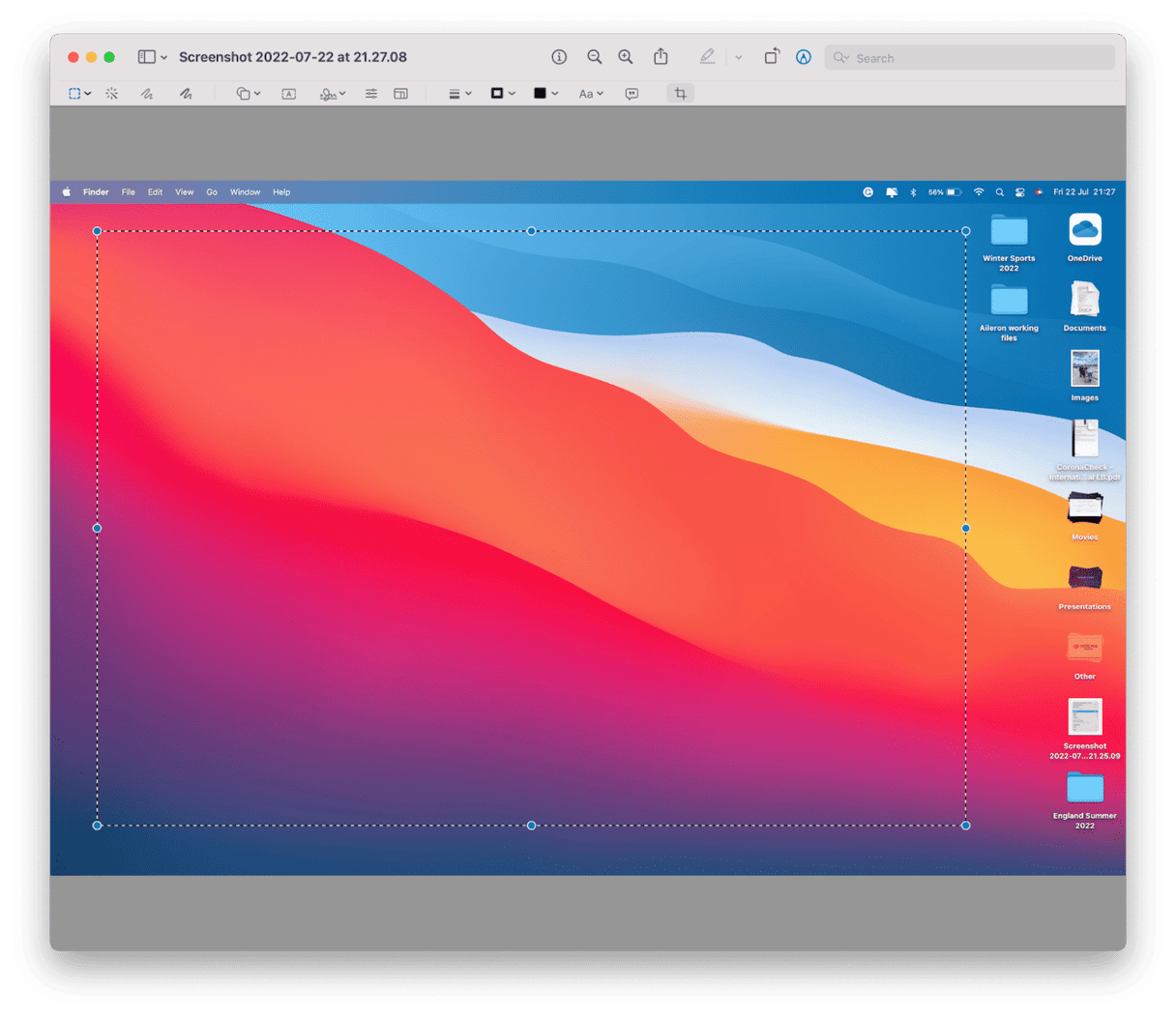Open the Adjust Size tool
Viewport: 1176px width, 1017px height.
(x=400, y=93)
